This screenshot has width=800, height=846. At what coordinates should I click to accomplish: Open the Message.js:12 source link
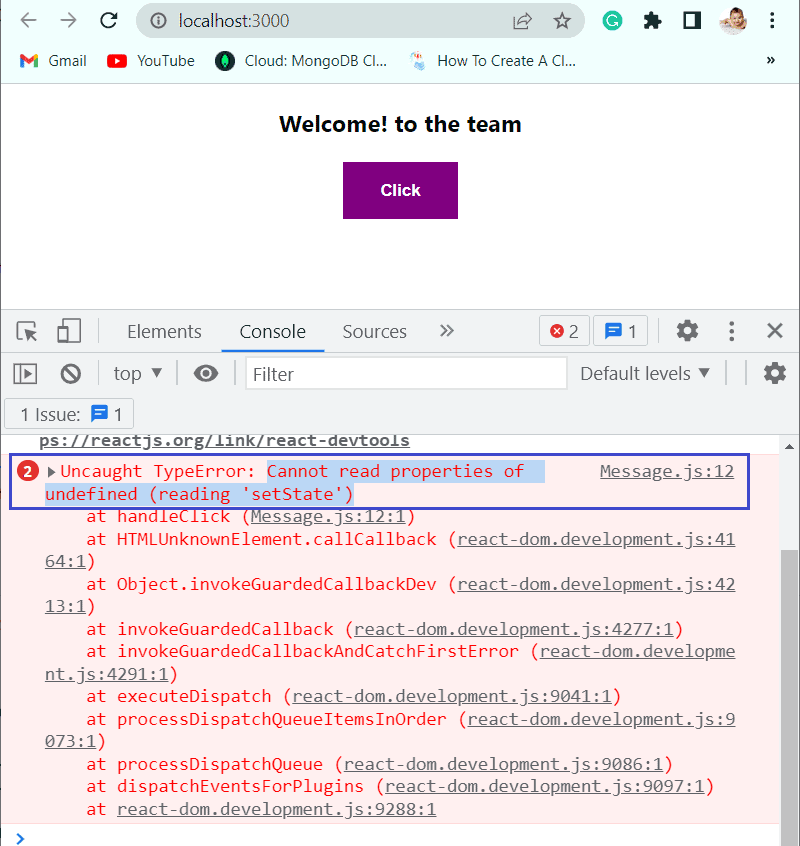(666, 471)
